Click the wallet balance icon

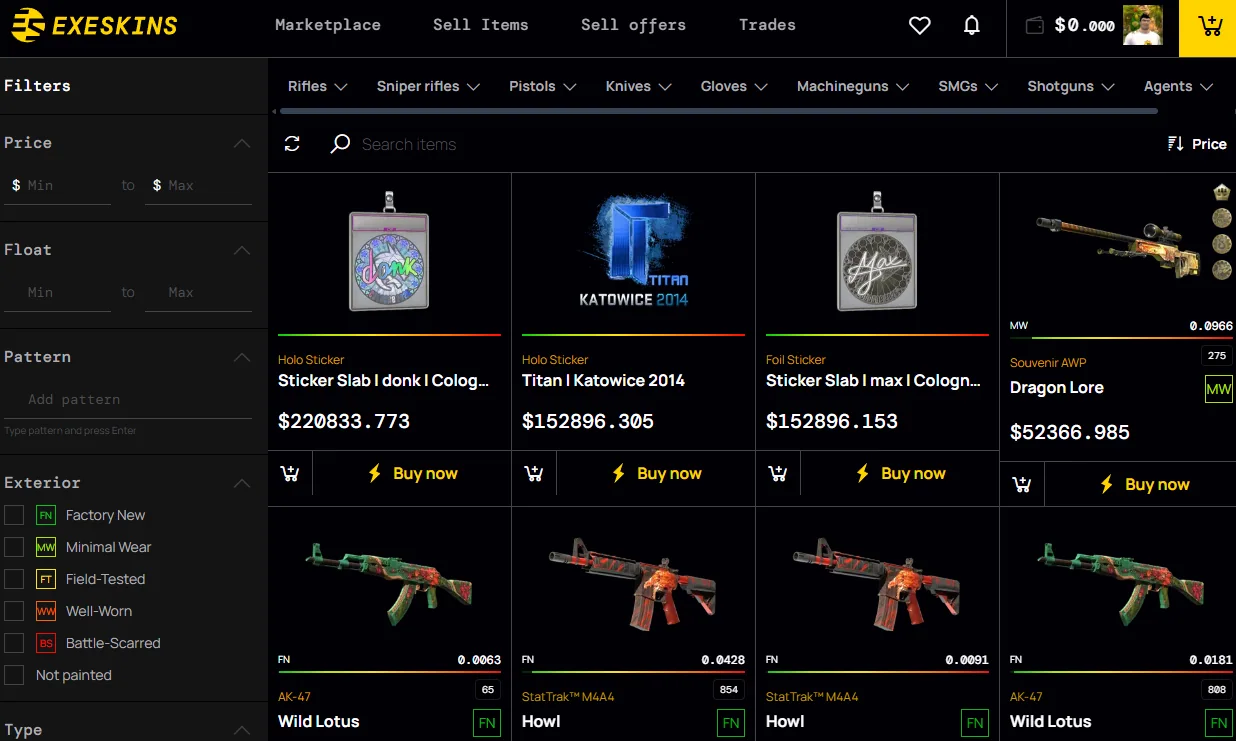[x=1036, y=26]
